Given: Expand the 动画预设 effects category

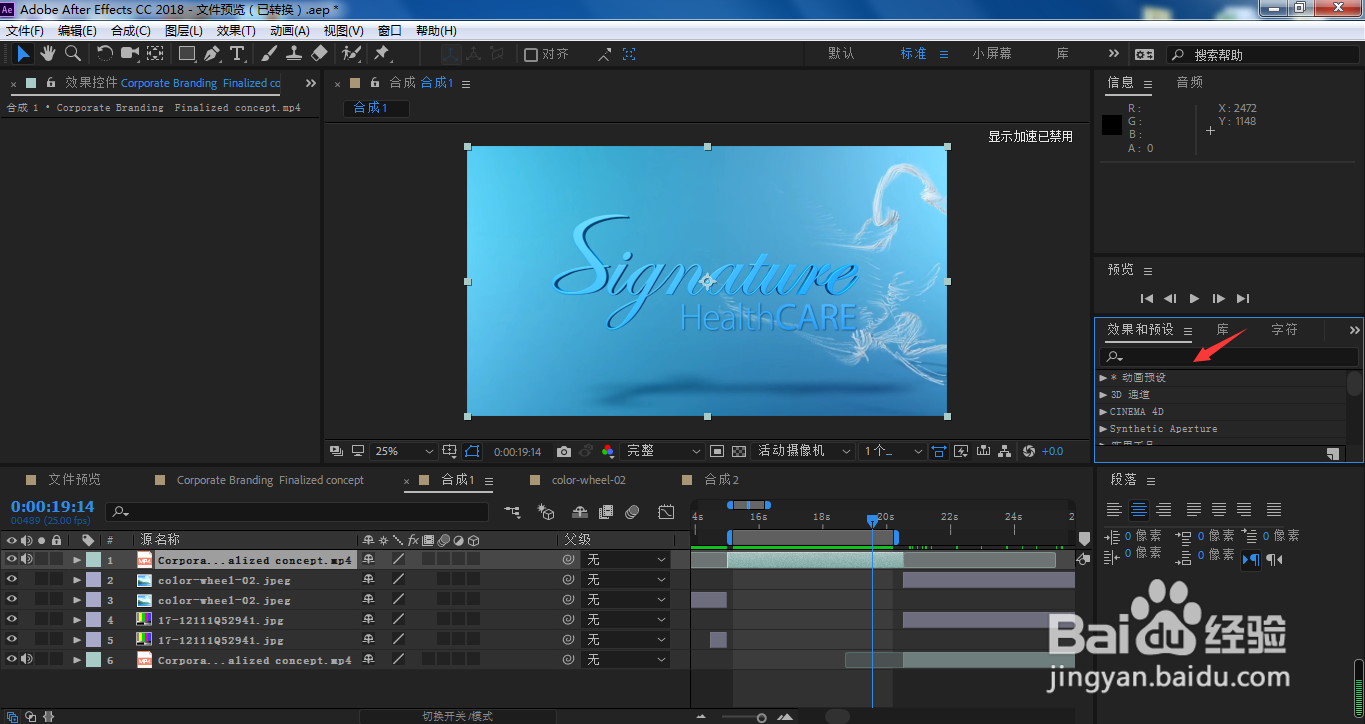Looking at the screenshot, I should (1104, 378).
